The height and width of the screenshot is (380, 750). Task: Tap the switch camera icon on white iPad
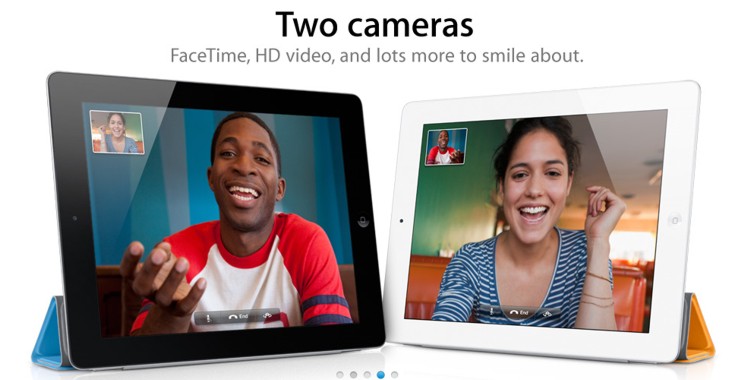coord(547,313)
